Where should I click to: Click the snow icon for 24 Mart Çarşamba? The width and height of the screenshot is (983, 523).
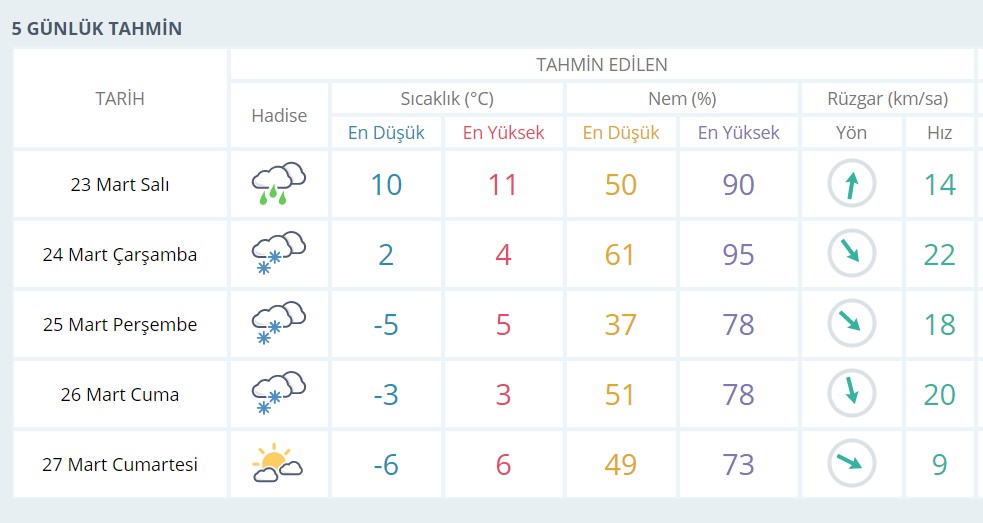pyautogui.click(x=278, y=254)
